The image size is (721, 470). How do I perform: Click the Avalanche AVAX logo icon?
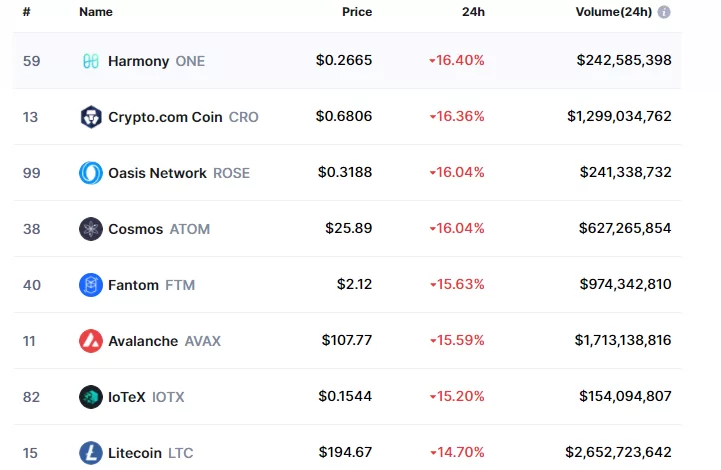(91, 341)
